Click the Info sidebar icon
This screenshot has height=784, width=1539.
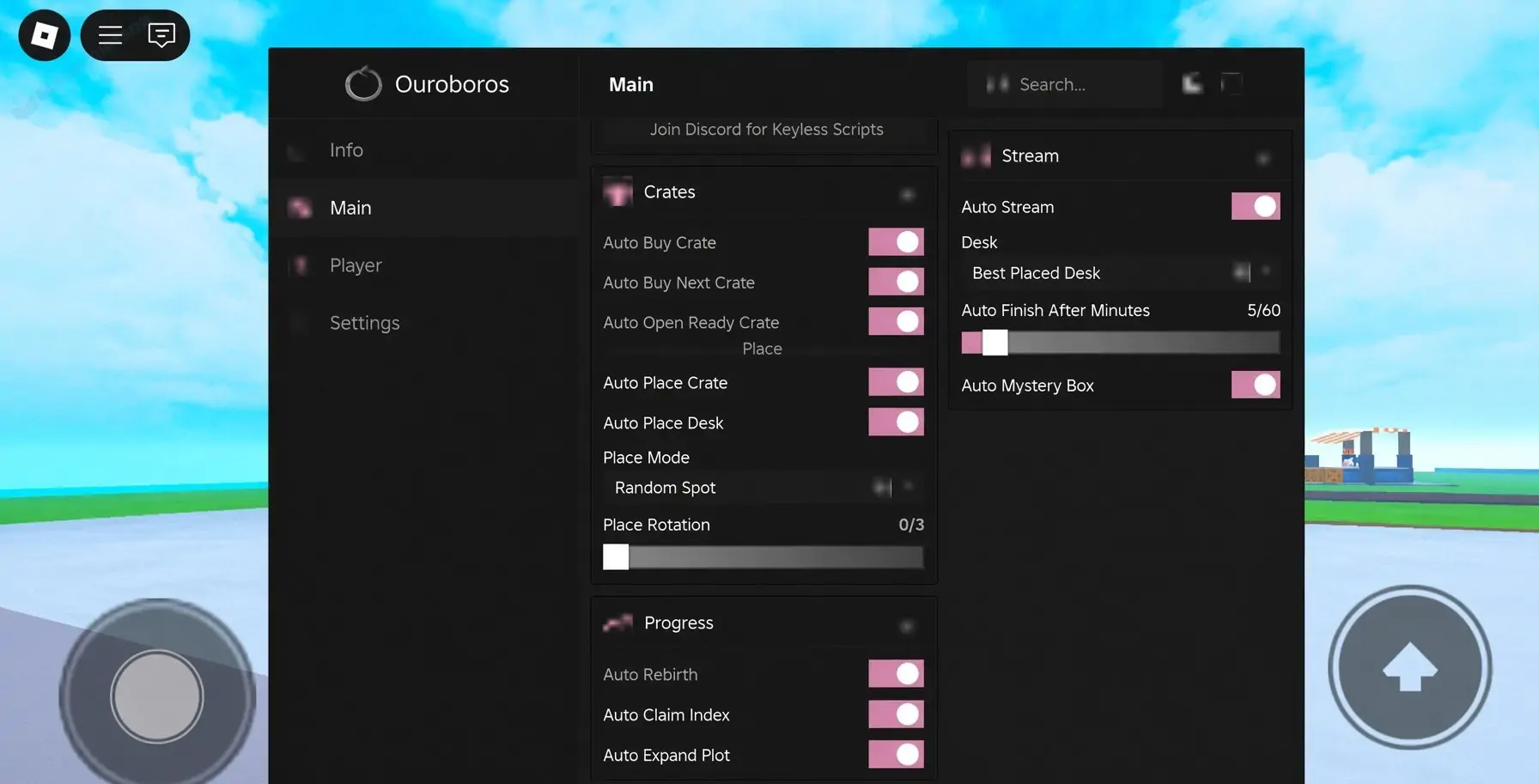pyautogui.click(x=296, y=151)
